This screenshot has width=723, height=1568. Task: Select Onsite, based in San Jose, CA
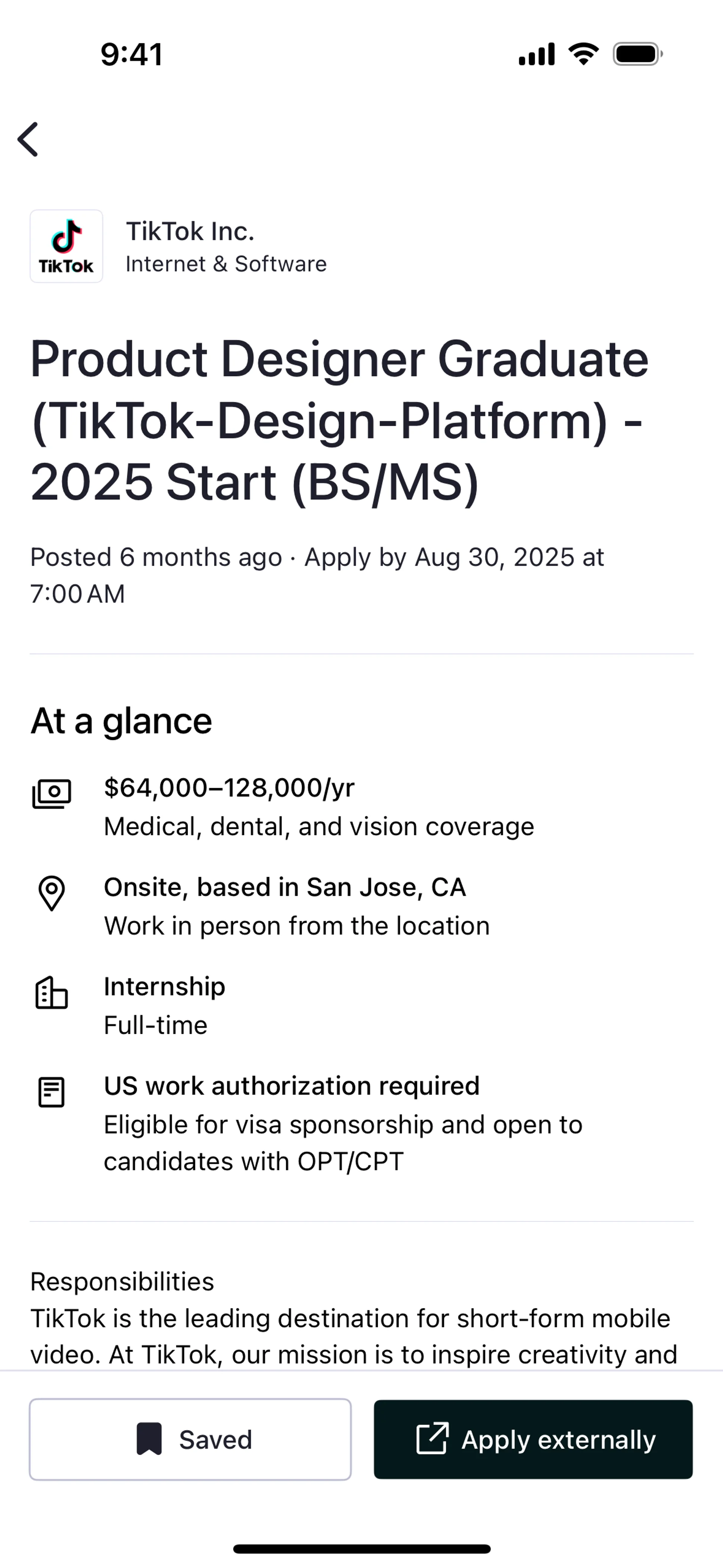click(285, 888)
